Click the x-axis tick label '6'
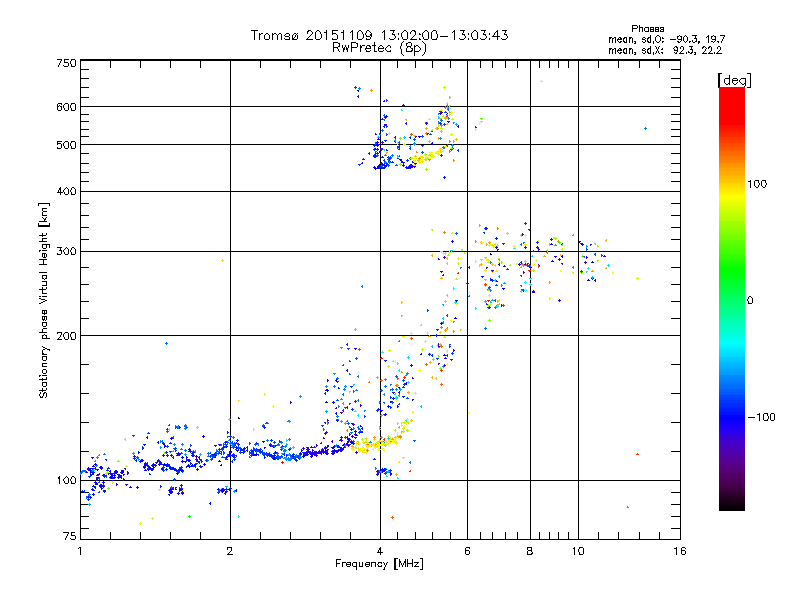The width and height of the screenshot is (800, 600). tap(467, 551)
